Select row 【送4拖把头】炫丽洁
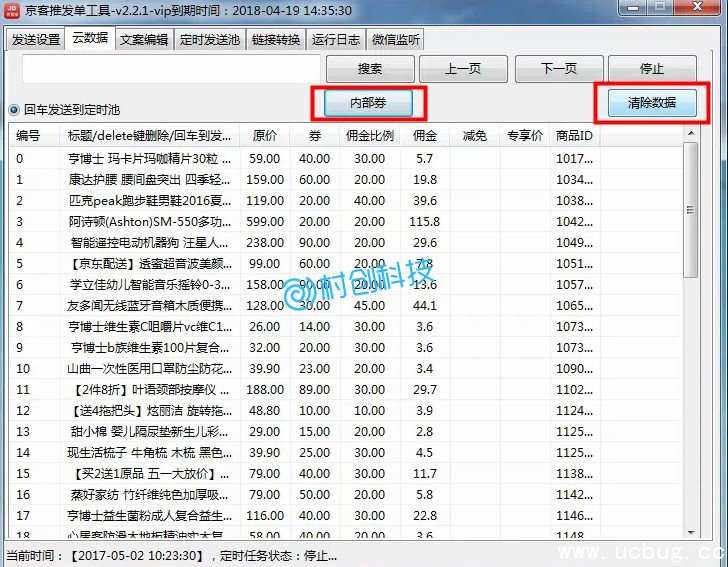The height and width of the screenshot is (567, 728). 346,411
